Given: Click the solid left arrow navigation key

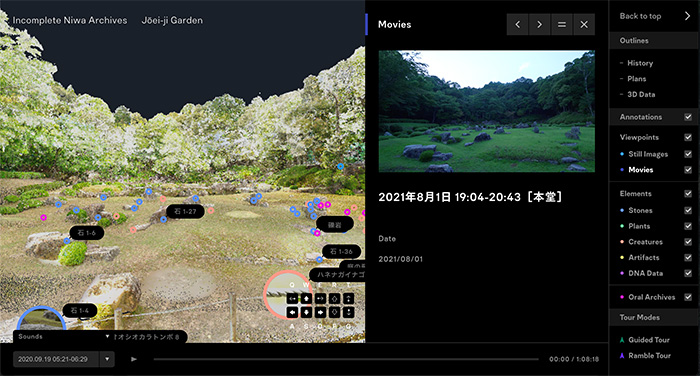Looking at the screenshot, I should point(292,312).
